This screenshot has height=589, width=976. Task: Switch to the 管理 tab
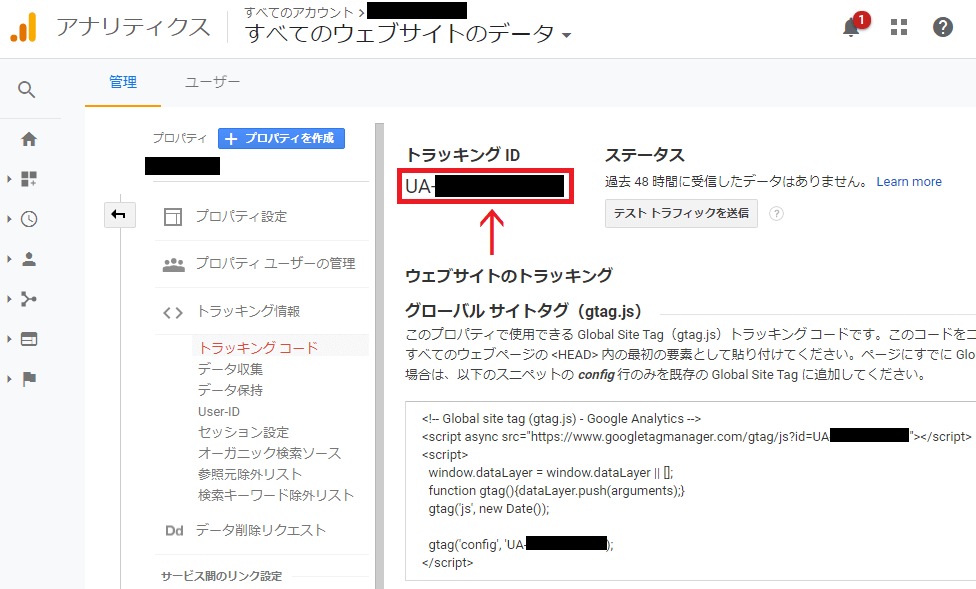click(x=123, y=82)
